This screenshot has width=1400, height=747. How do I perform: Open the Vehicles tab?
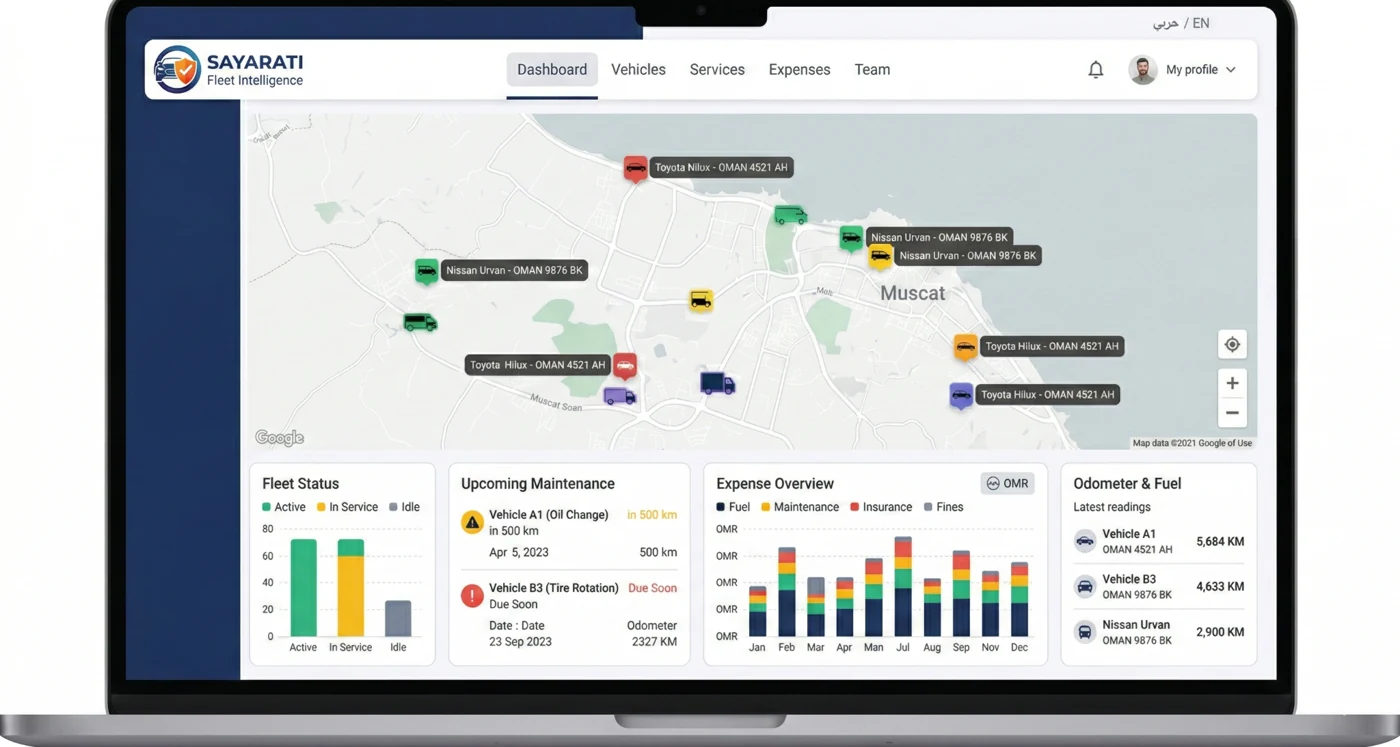(x=638, y=70)
